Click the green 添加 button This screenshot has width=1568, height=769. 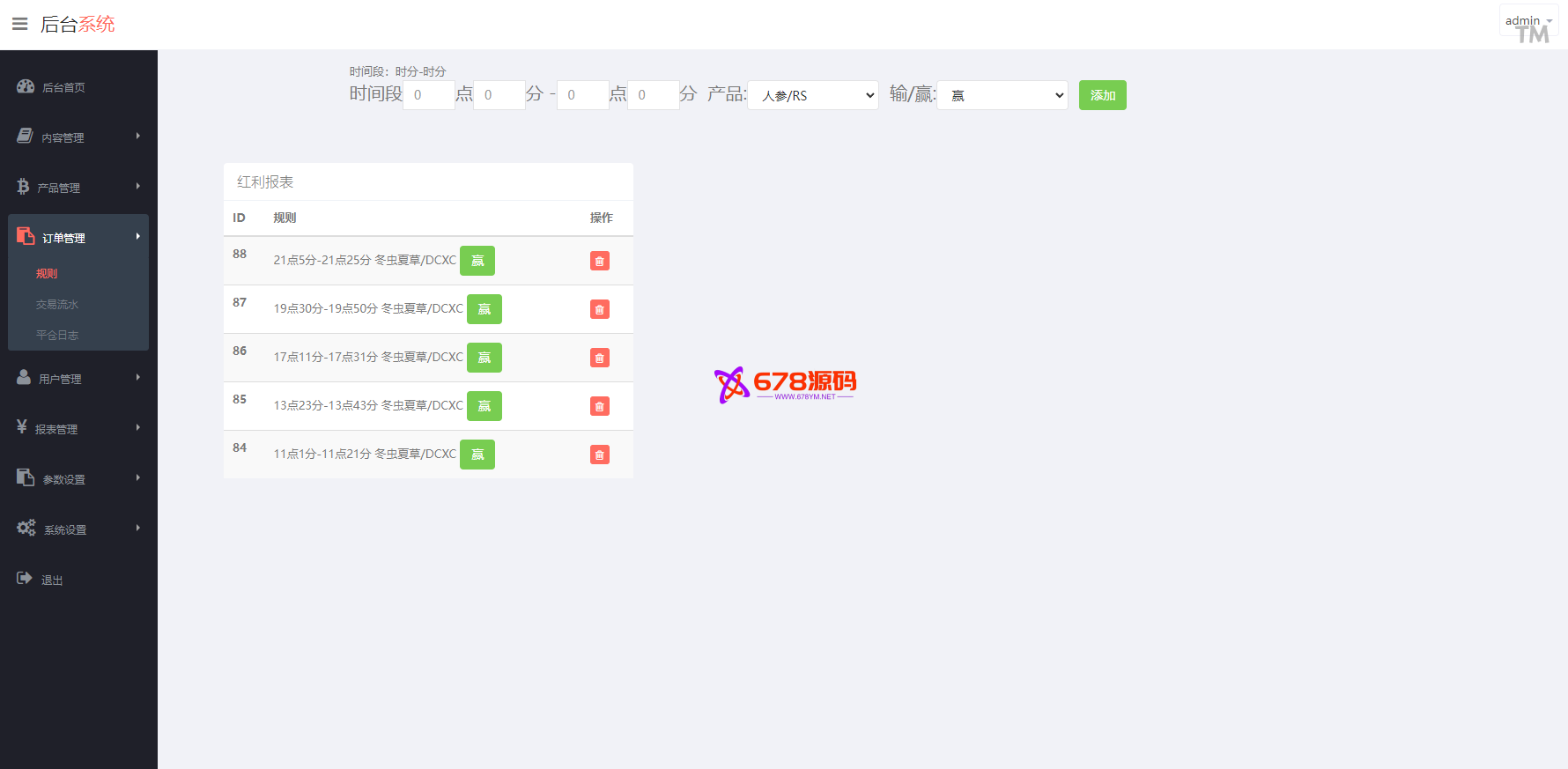pyautogui.click(x=1102, y=95)
